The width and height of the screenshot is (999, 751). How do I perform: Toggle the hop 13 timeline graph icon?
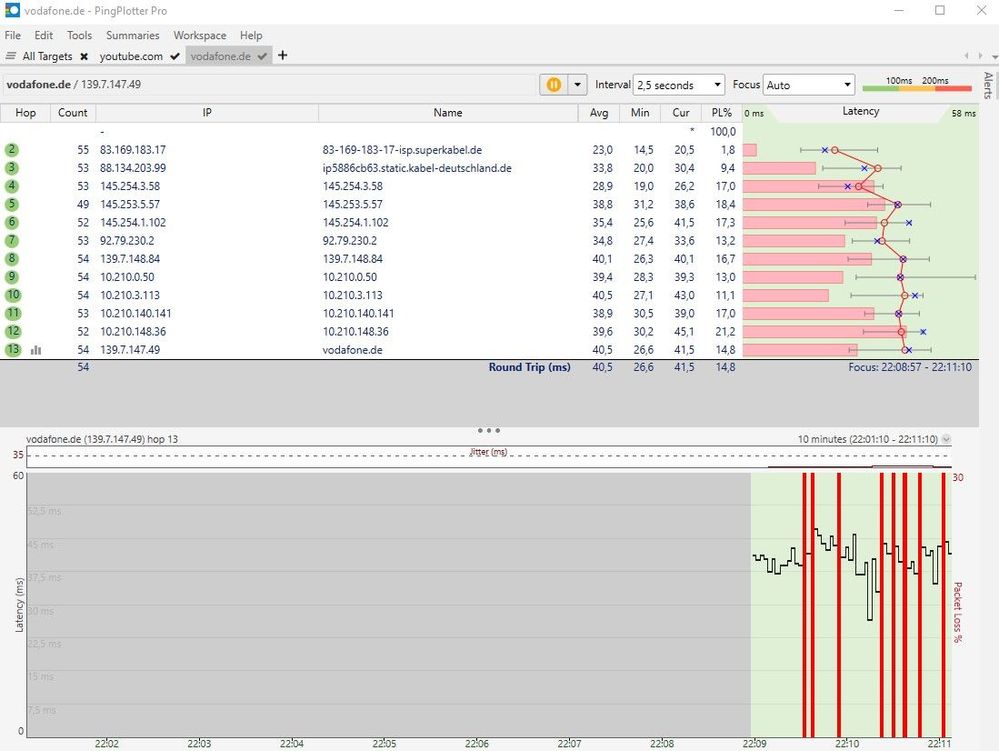36,350
